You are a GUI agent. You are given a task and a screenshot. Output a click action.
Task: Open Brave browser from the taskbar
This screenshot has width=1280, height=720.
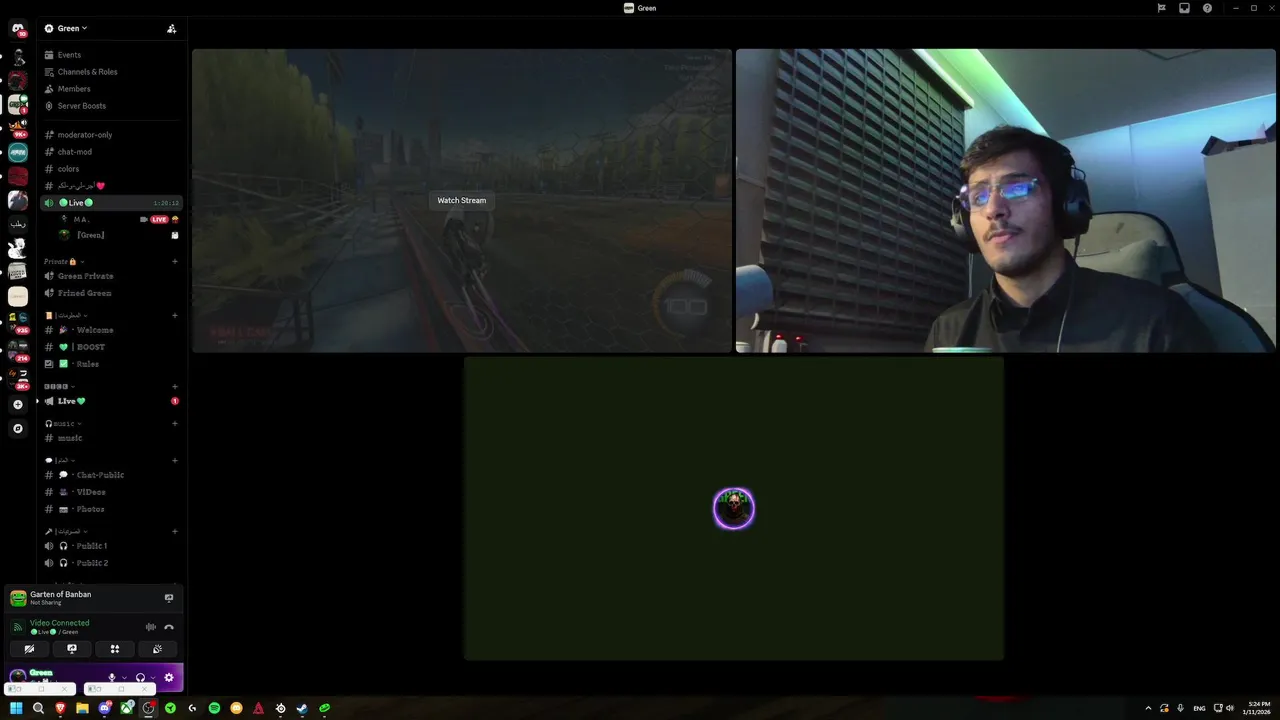click(60, 708)
